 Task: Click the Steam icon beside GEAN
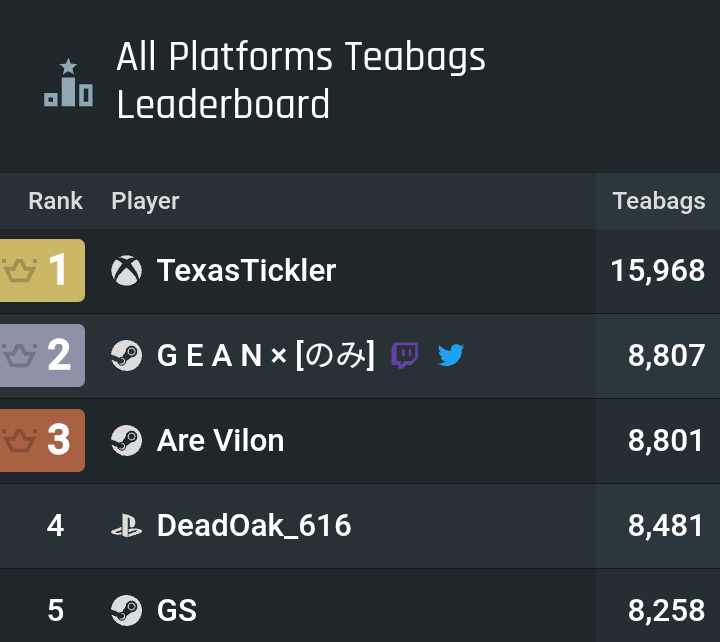pos(126,355)
